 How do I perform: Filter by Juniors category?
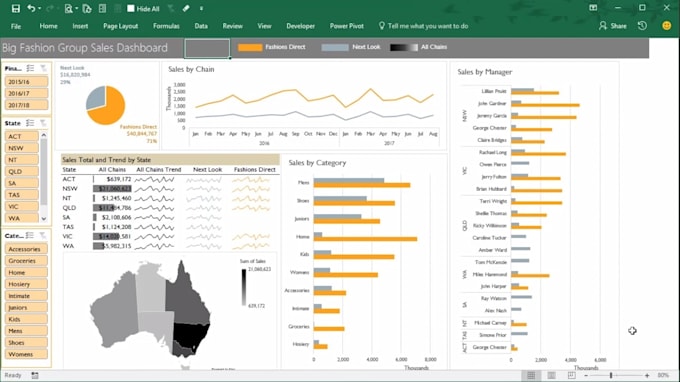(x=26, y=307)
